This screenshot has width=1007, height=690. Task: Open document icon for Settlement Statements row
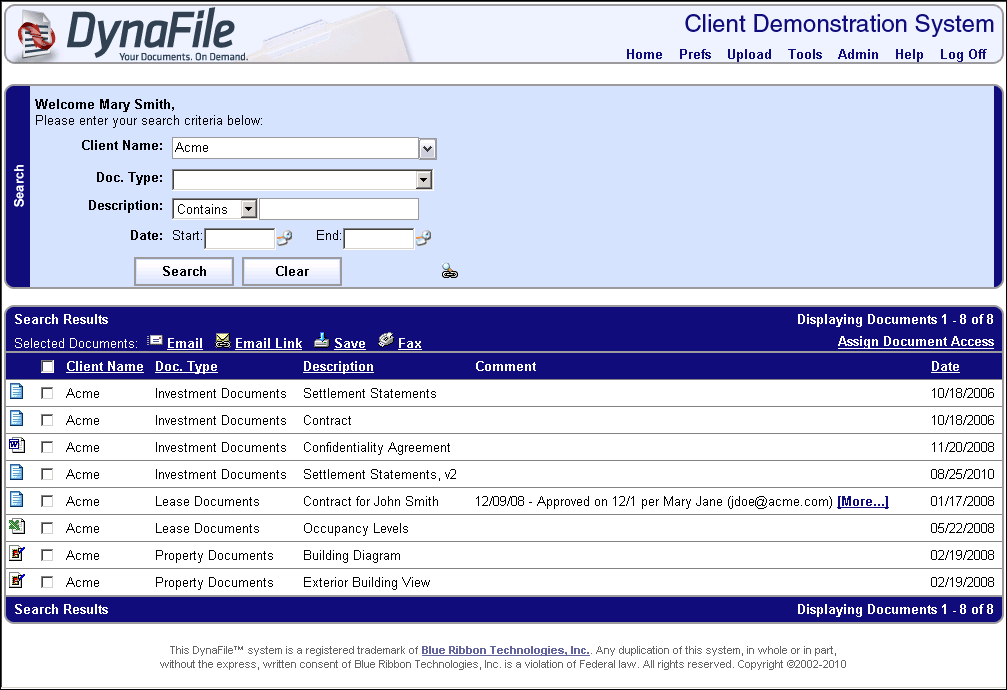click(17, 391)
